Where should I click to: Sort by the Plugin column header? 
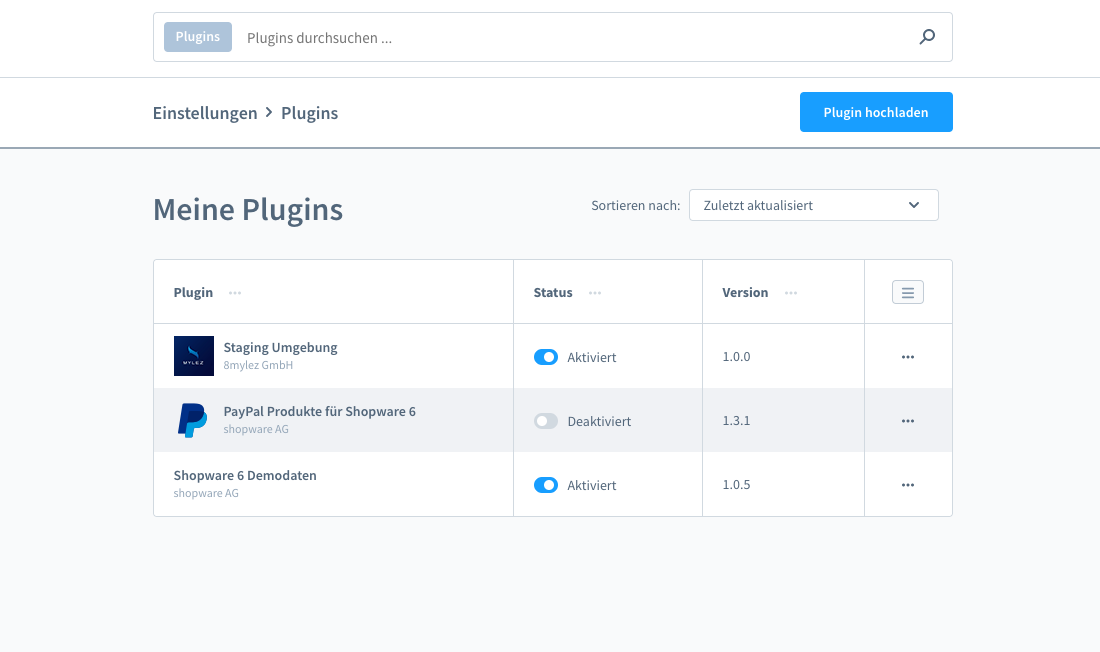[193, 293]
